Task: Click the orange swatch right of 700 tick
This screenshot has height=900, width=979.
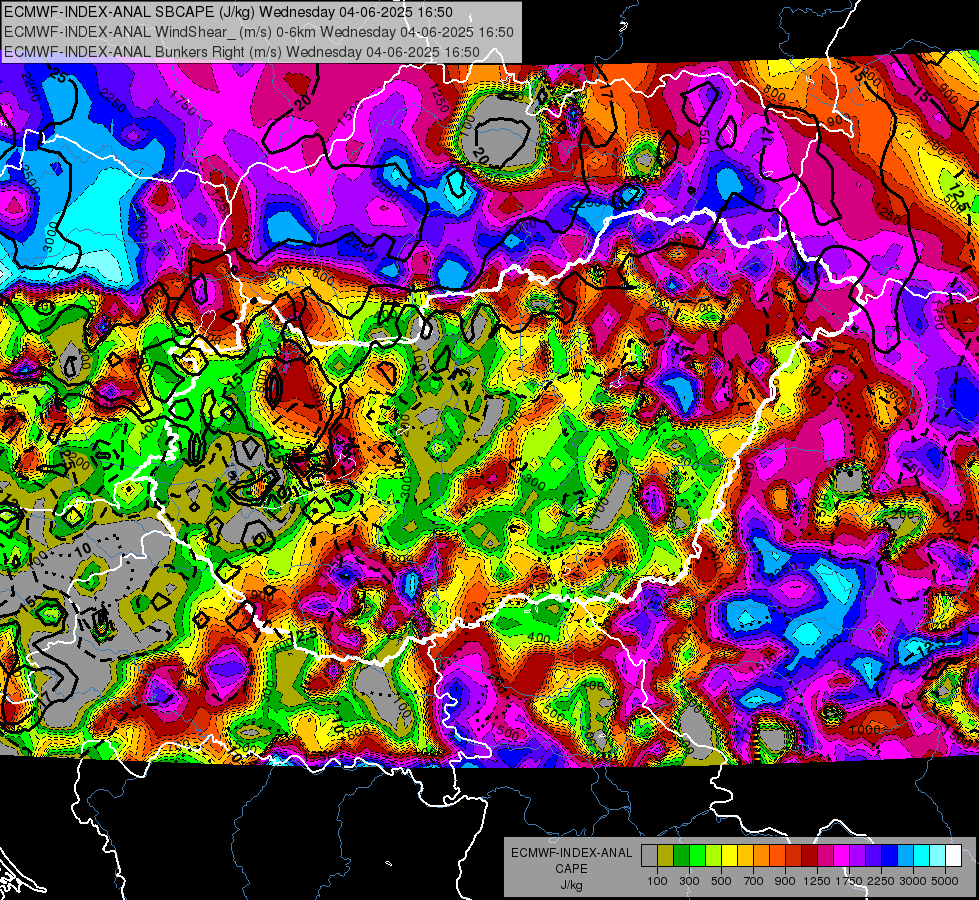Action: click(x=761, y=856)
